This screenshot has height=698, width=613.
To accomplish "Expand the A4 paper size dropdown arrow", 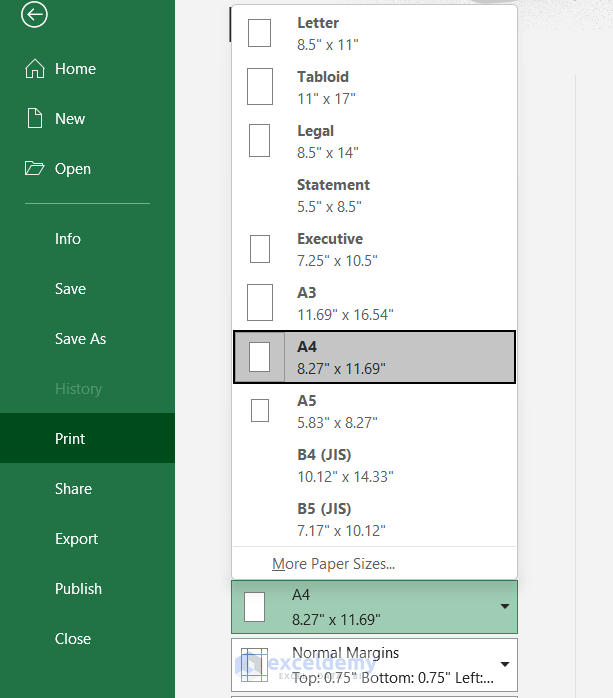I will pos(505,607).
